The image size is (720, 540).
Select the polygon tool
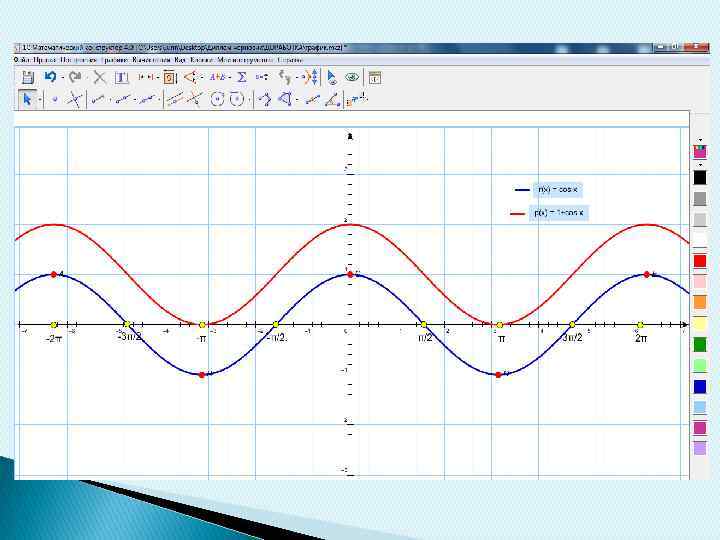point(285,99)
